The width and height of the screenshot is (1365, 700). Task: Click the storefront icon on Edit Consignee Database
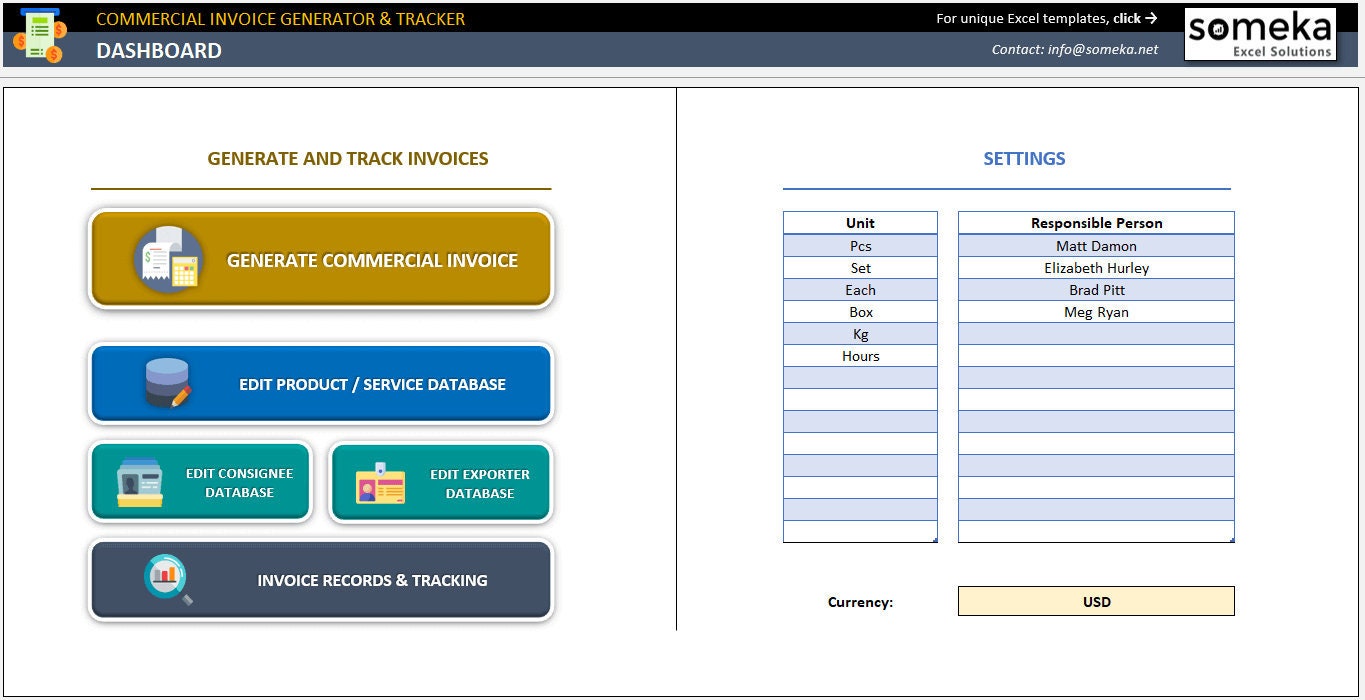(x=140, y=481)
